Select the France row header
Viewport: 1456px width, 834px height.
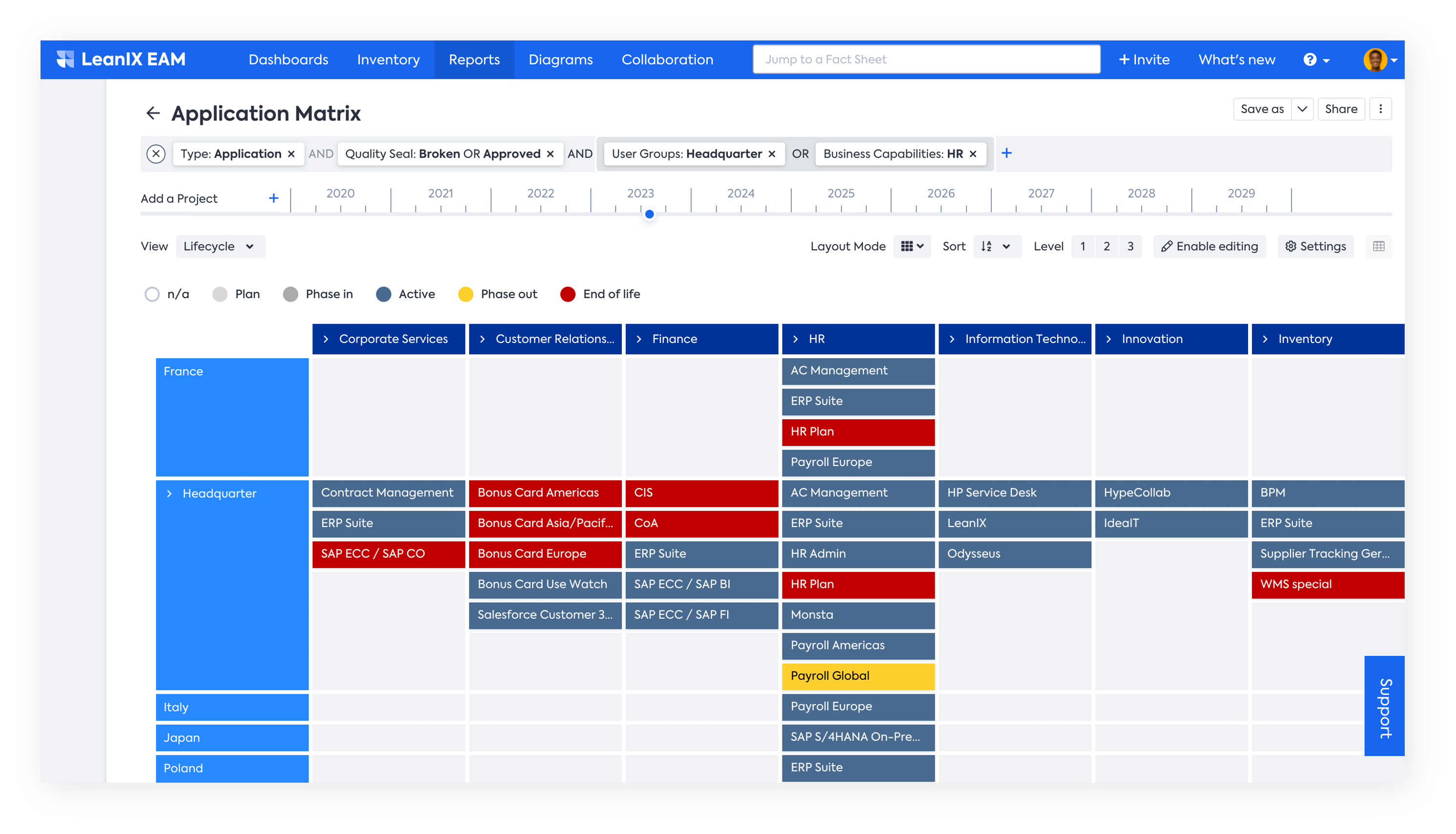pos(232,417)
